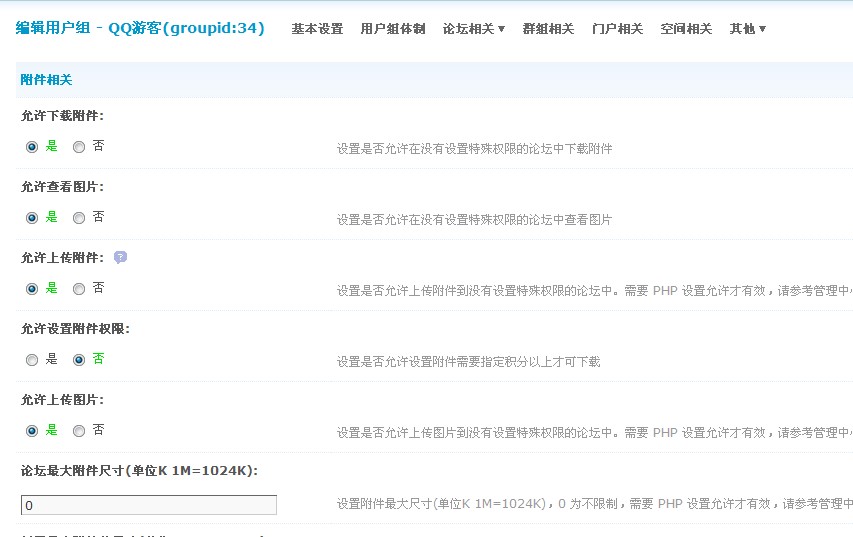Click the 设置是否允许在没有设置特殊权限的论坛中查看图片 description
This screenshot has height=537, width=853.
[474, 220]
